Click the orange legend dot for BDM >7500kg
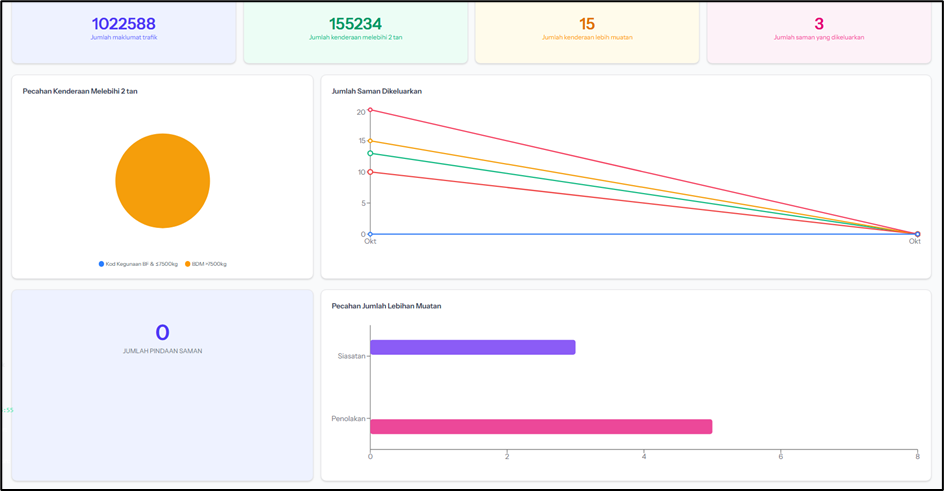This screenshot has width=944, height=491. tap(187, 264)
